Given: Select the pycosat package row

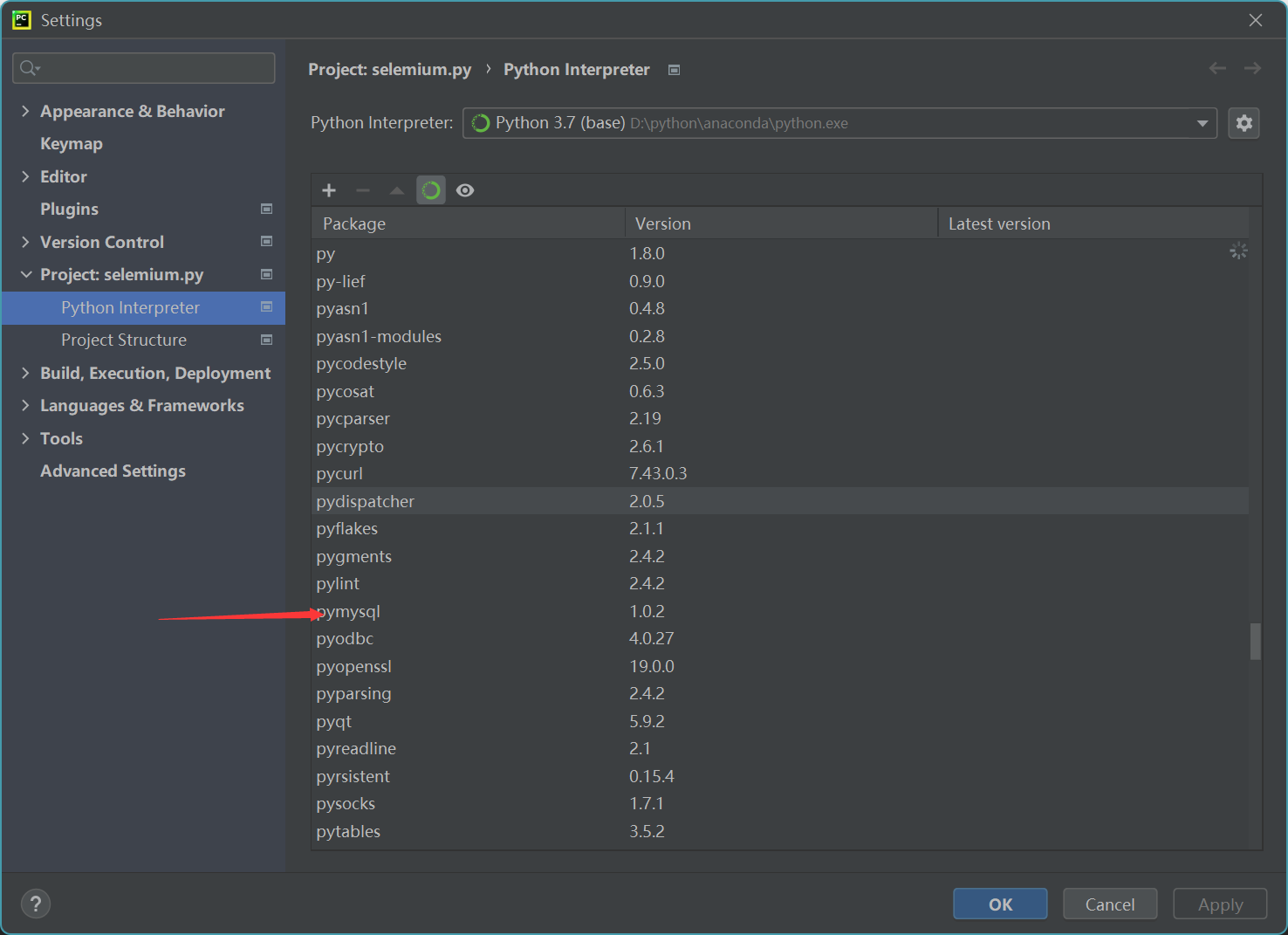Looking at the screenshot, I should (780, 391).
